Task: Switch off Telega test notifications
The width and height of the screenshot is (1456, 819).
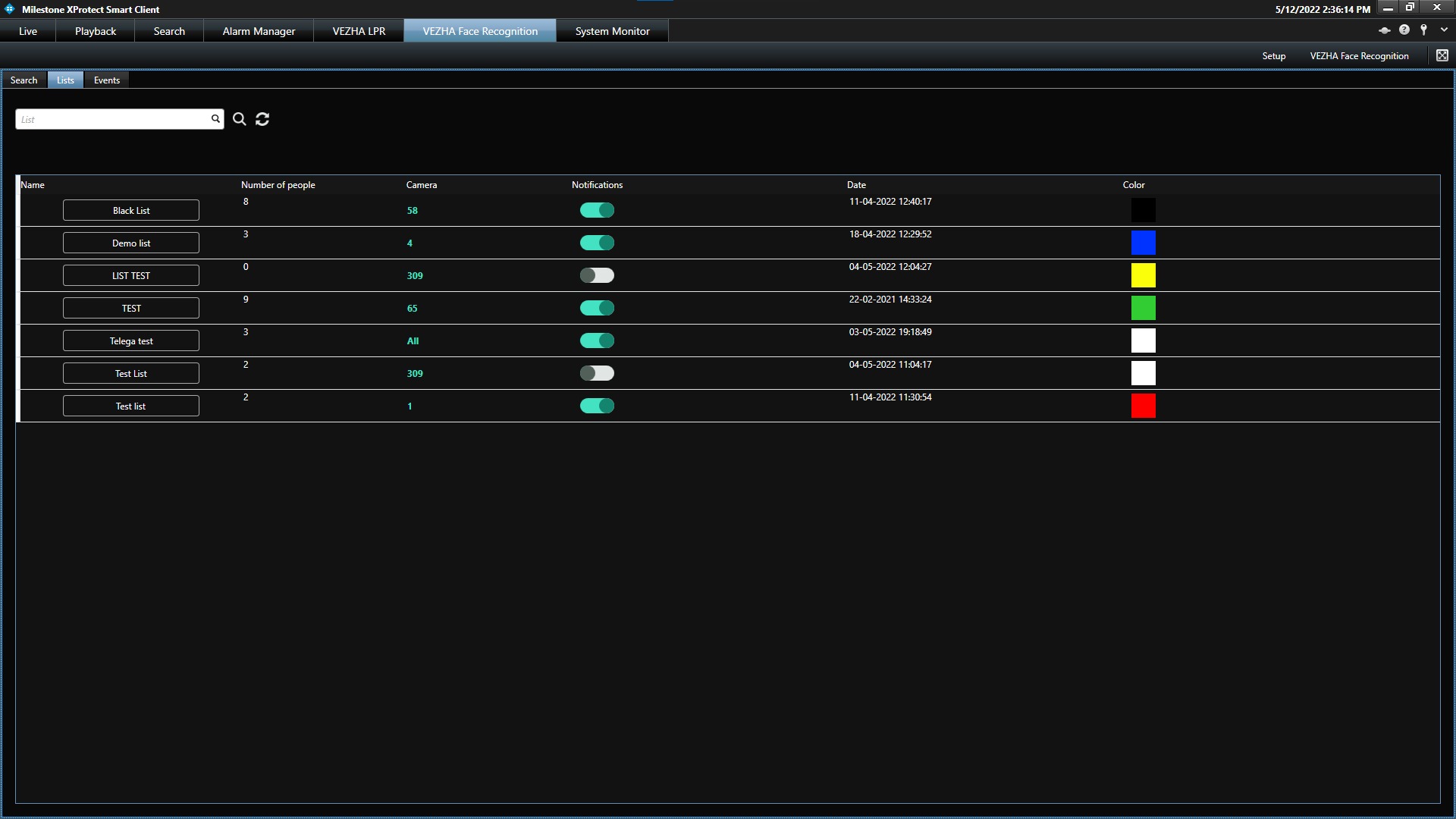Action: [597, 340]
